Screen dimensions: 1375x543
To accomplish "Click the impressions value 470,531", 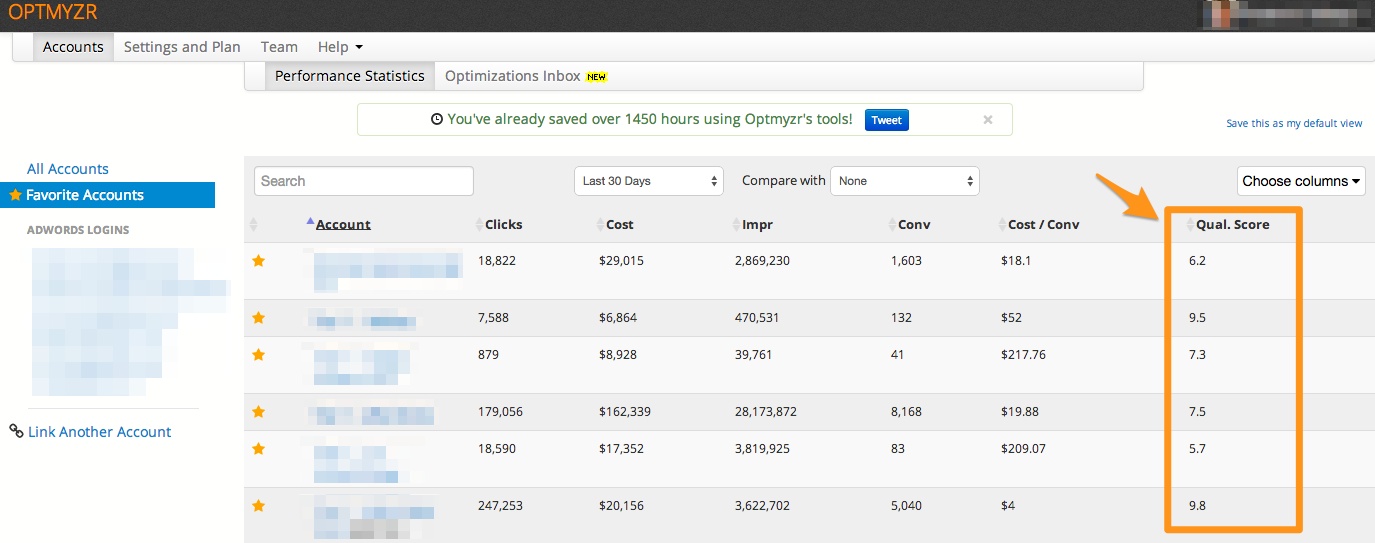I will [x=756, y=317].
